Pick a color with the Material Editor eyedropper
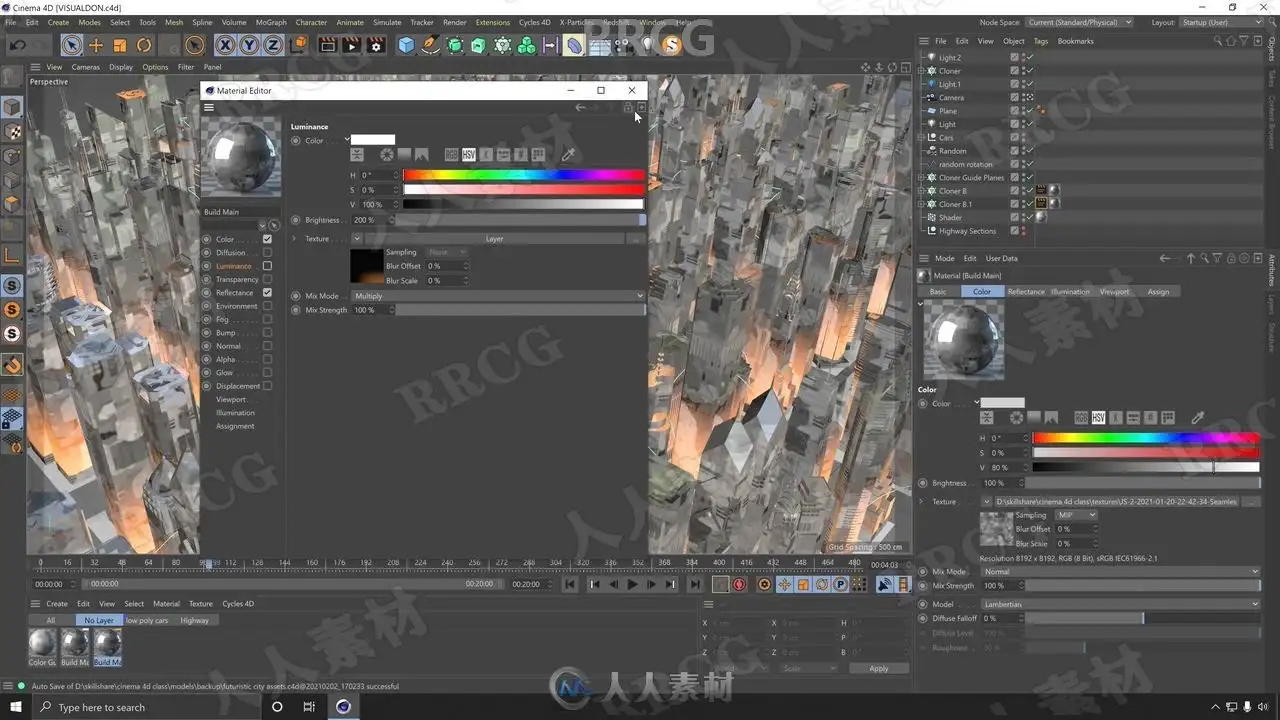Viewport: 1280px width, 720px height. 568,155
